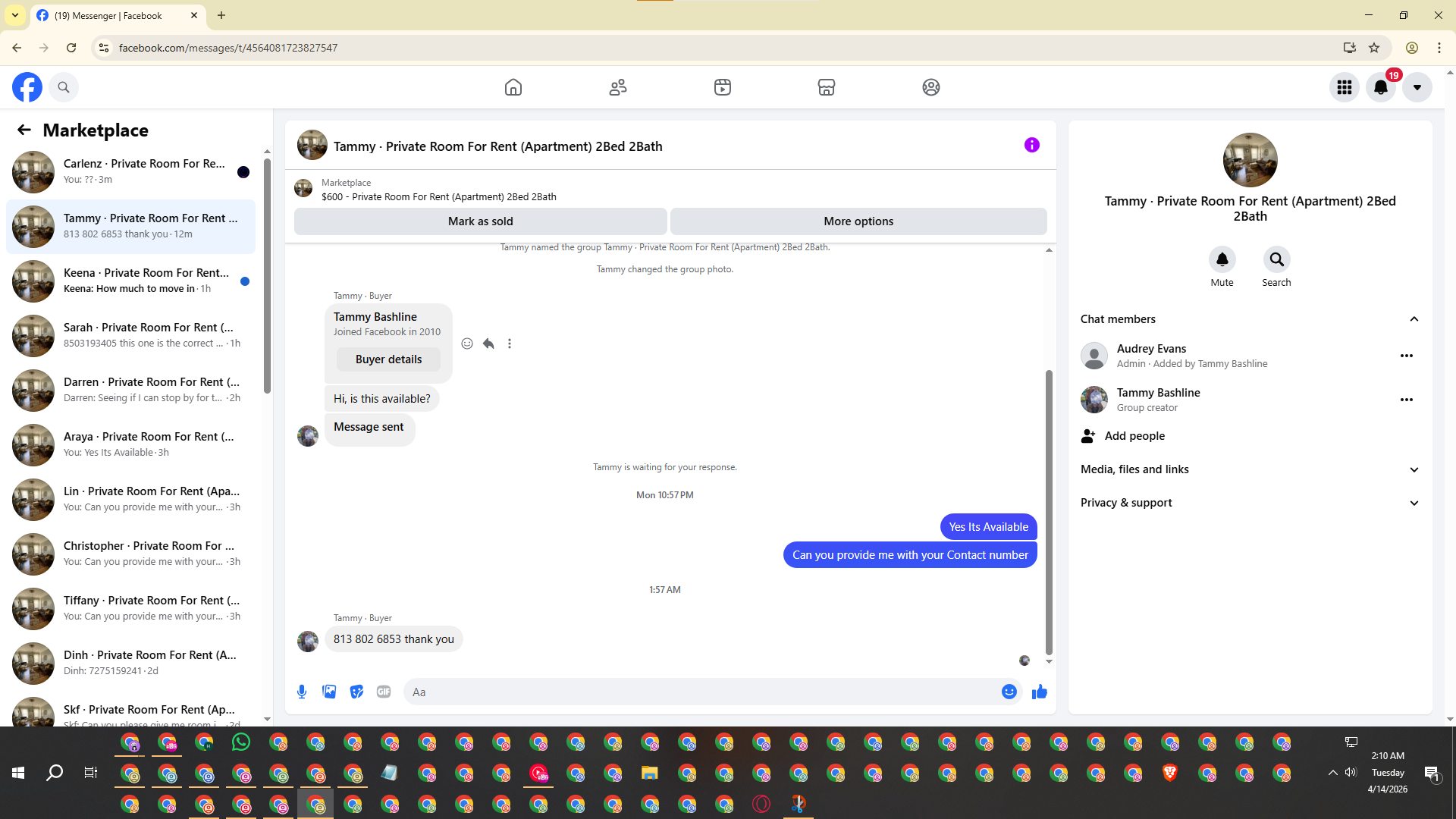The height and width of the screenshot is (819, 1456).
Task: Send a thumbs-up like
Action: pos(1039,692)
